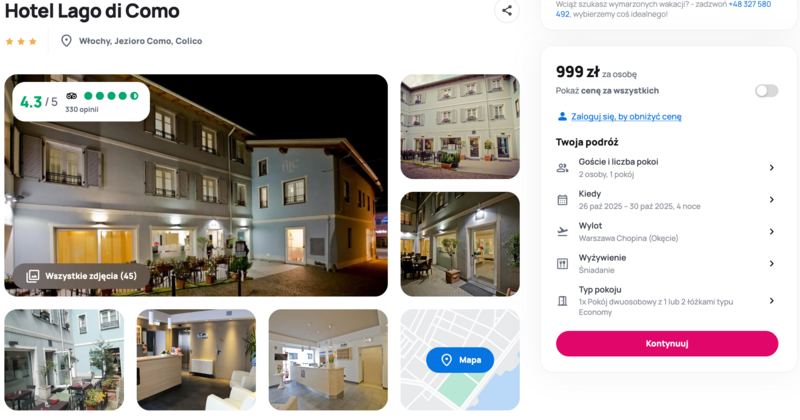Expand the Typ pokoju chevron

[x=771, y=301]
